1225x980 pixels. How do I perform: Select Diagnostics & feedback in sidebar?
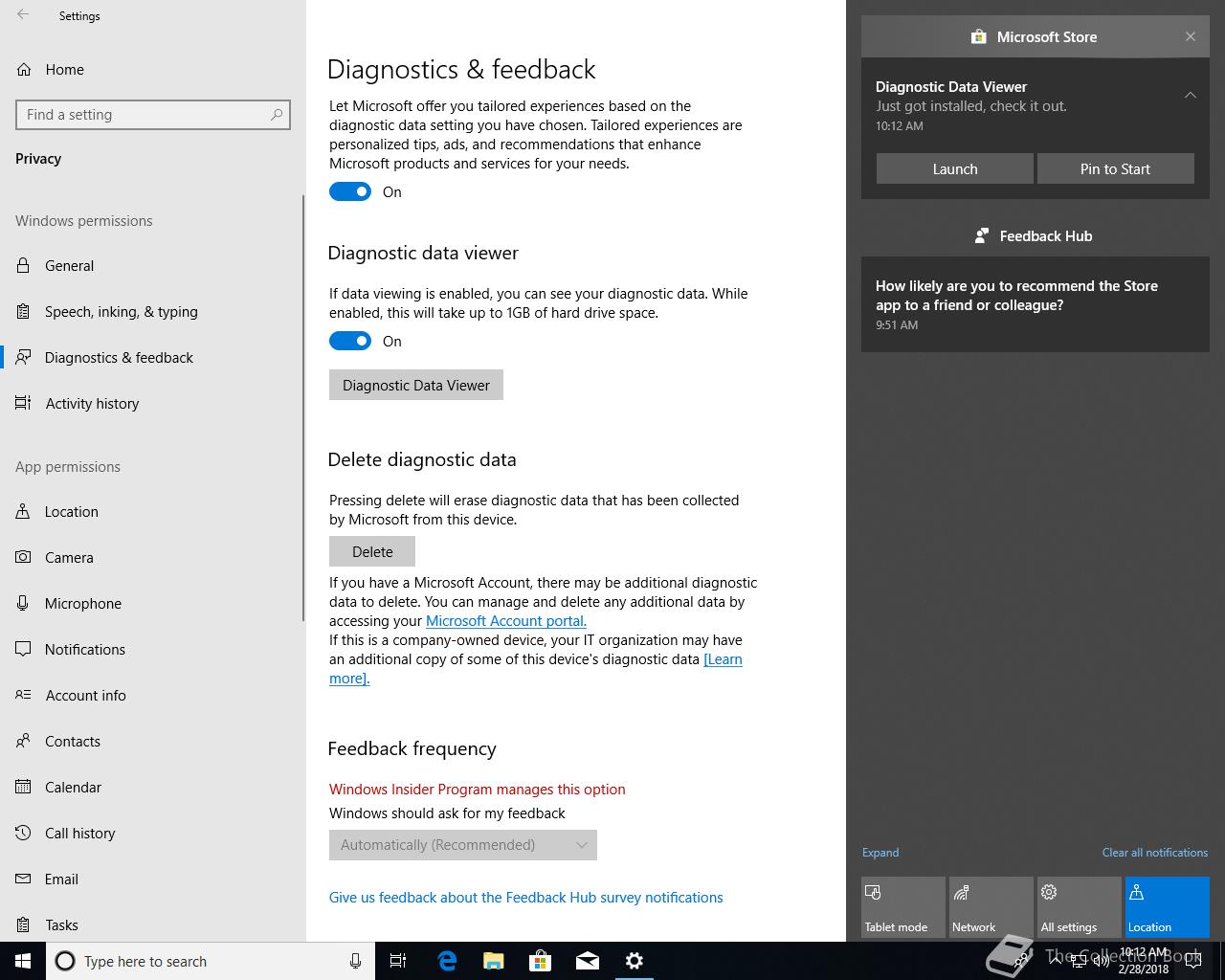pyautogui.click(x=153, y=357)
